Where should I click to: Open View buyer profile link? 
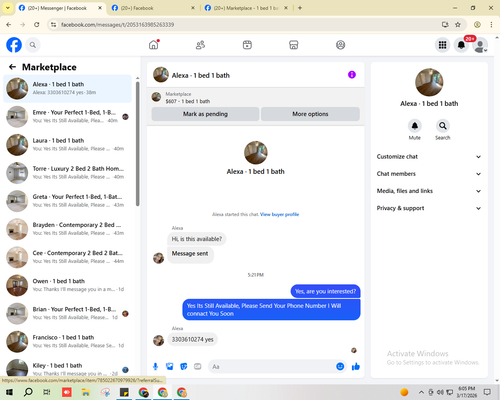[279, 214]
